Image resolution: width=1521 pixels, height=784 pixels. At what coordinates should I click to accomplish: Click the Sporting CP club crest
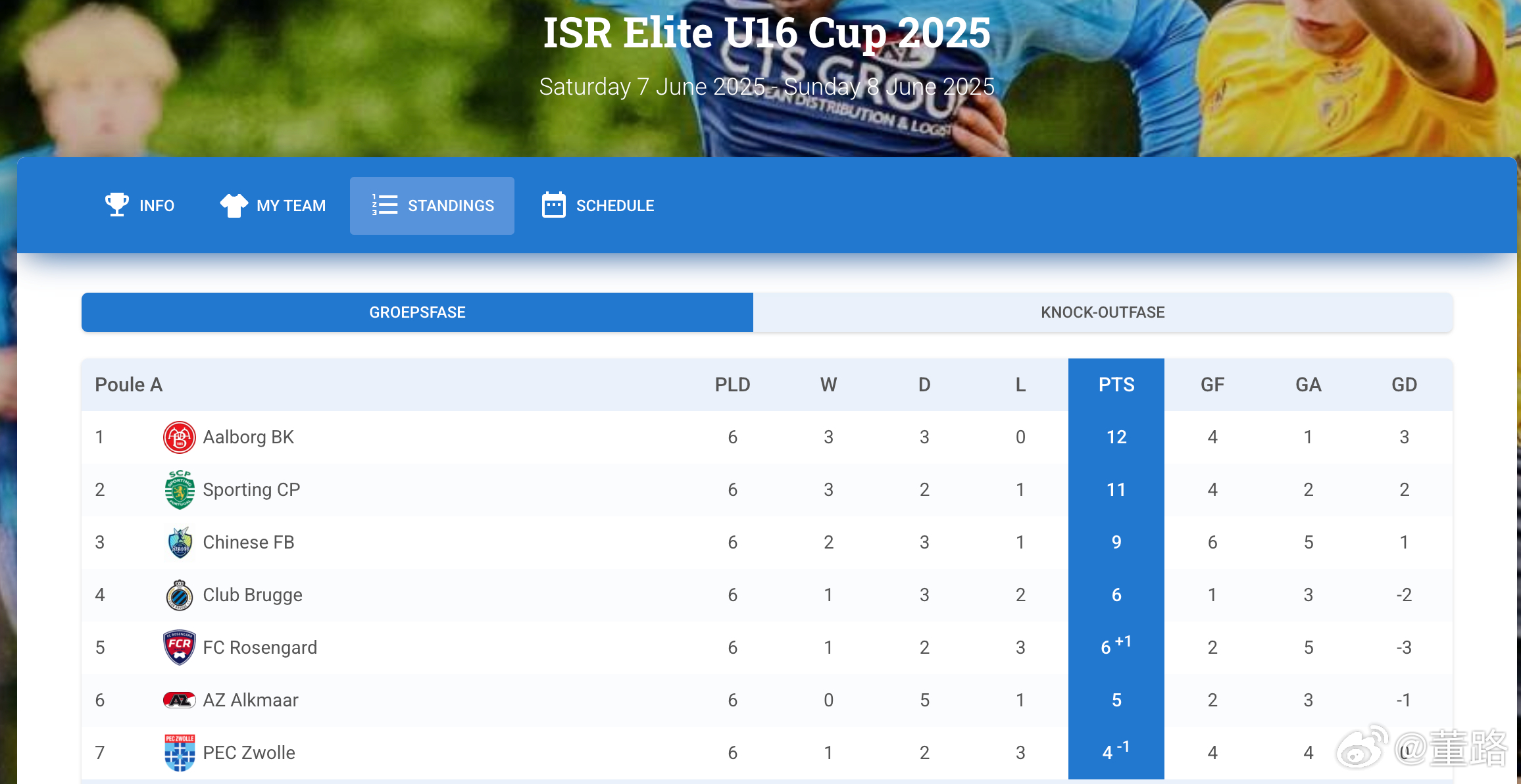[179, 490]
